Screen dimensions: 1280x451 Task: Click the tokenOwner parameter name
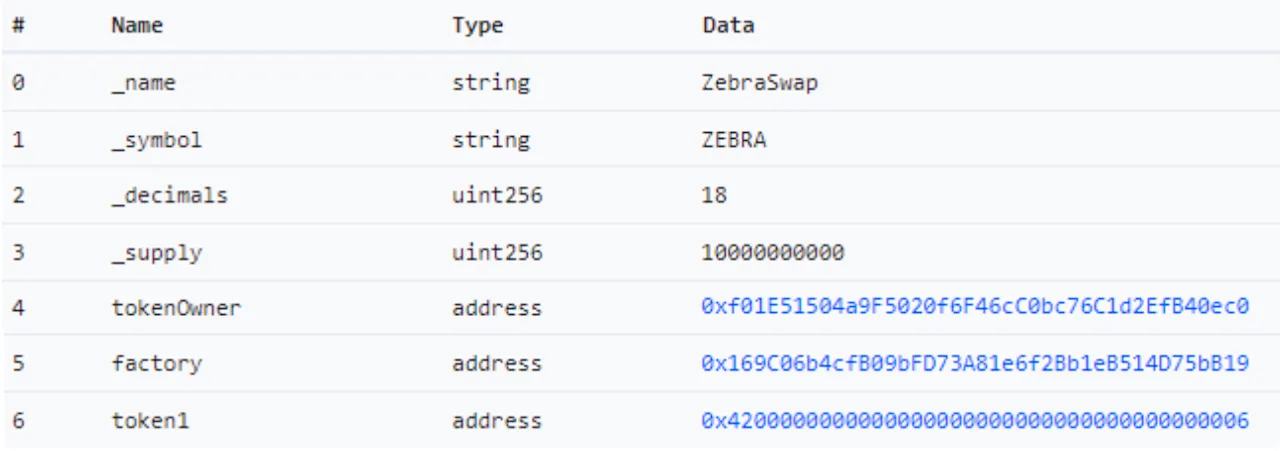[176, 308]
